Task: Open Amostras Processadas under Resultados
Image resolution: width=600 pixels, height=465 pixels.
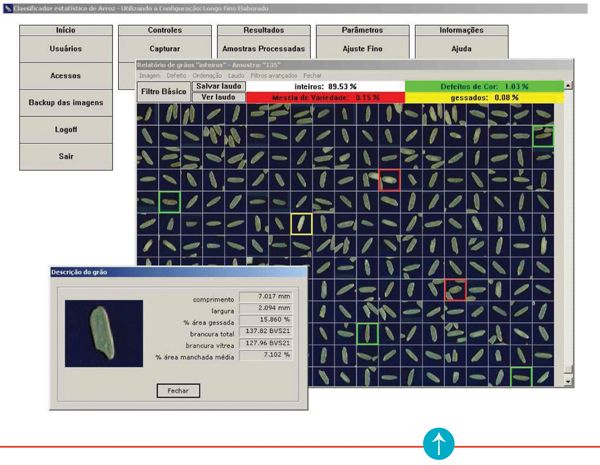Action: tap(263, 48)
